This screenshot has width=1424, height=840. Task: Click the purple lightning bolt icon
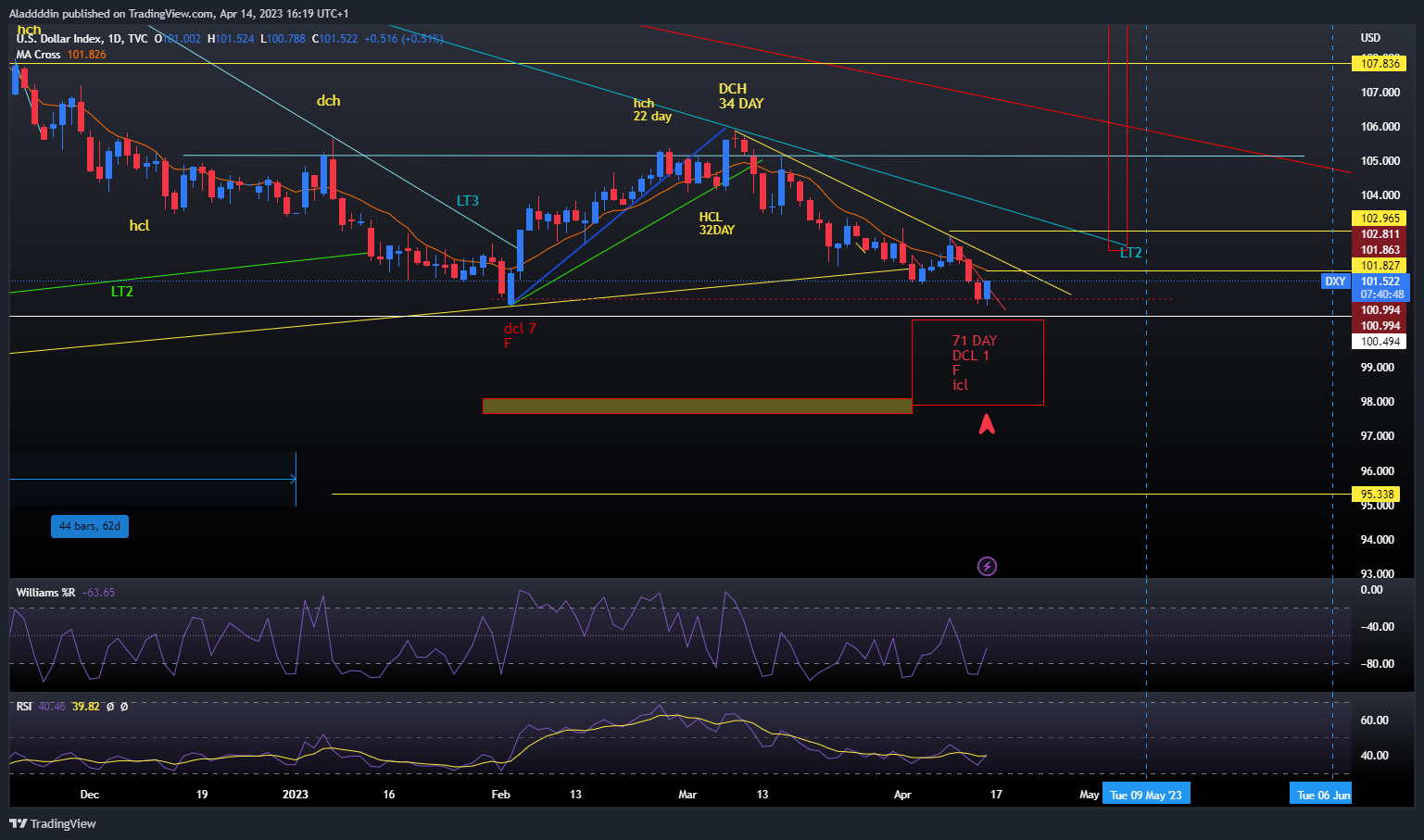point(988,566)
